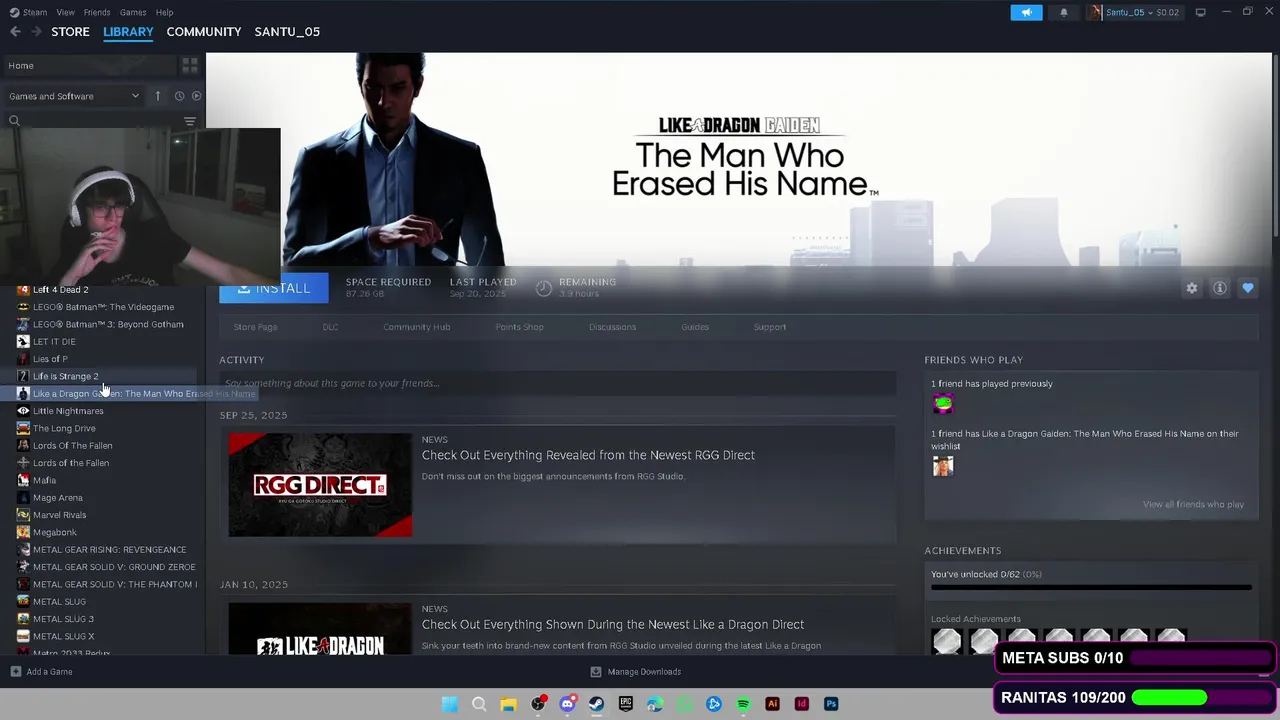
Task: Sort library with the up arrow icon
Action: (x=157, y=96)
